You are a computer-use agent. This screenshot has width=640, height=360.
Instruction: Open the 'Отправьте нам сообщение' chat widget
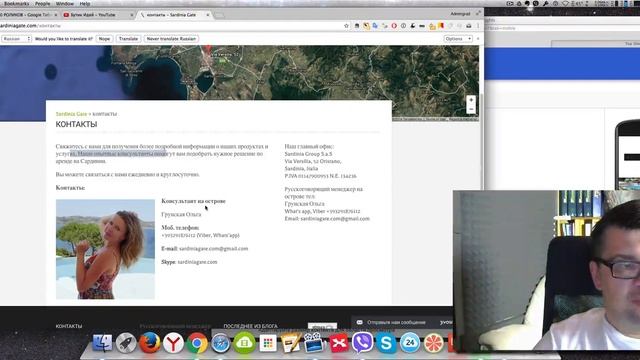point(403,322)
